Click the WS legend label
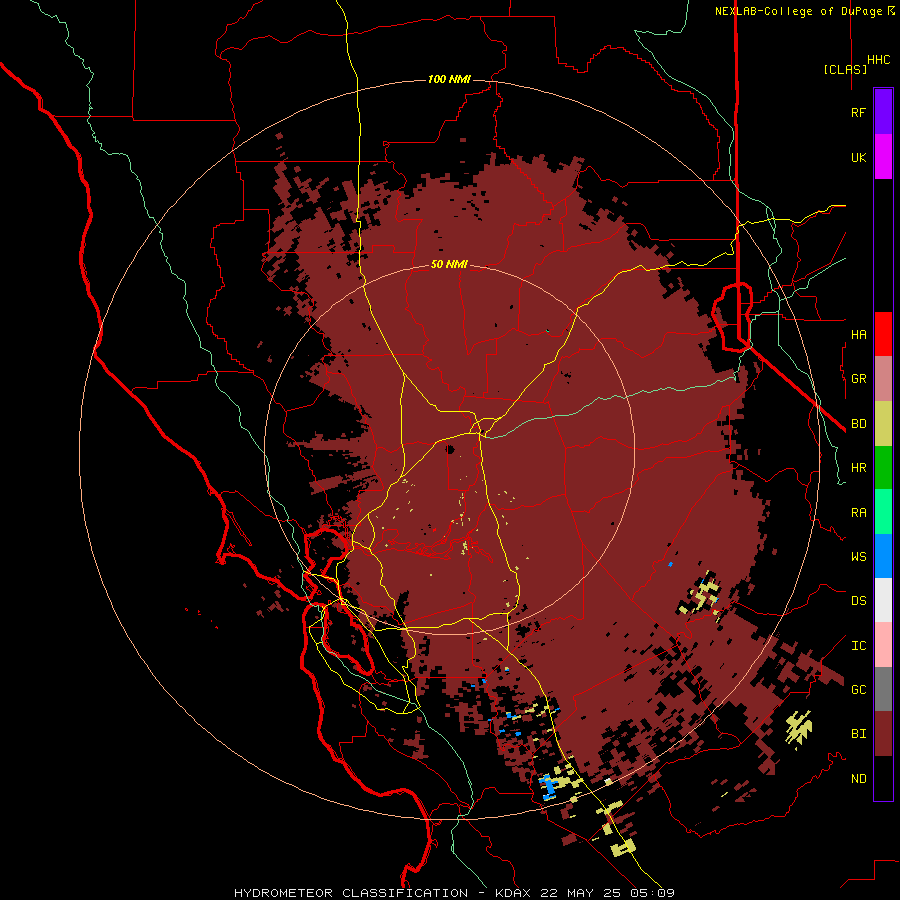The image size is (900, 900). click(858, 556)
